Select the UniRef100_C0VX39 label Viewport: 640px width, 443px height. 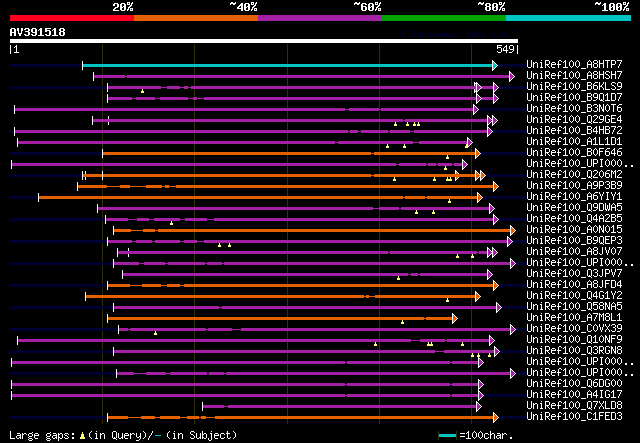point(574,329)
